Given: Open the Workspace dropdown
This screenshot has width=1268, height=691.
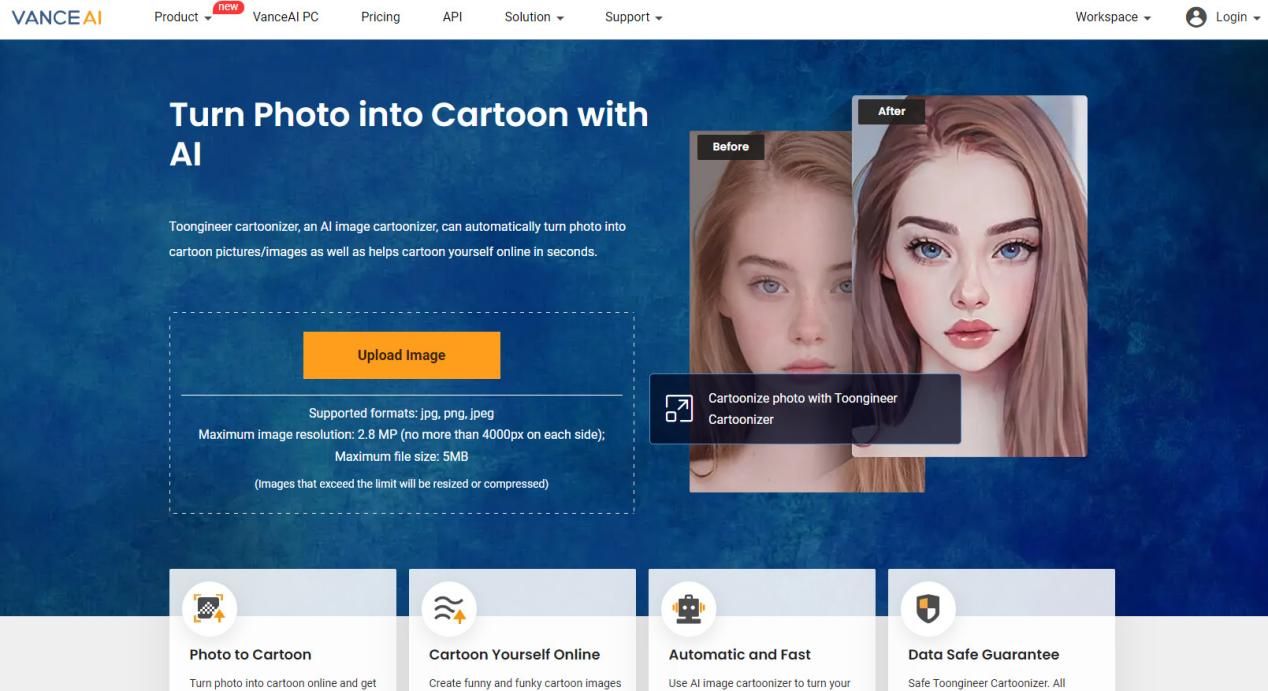Looking at the screenshot, I should 1113,17.
